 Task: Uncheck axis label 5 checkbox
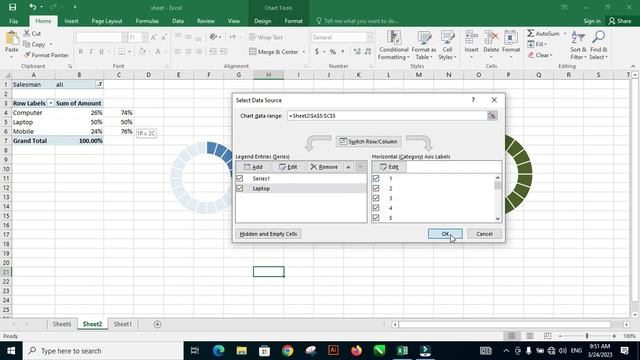(376, 218)
